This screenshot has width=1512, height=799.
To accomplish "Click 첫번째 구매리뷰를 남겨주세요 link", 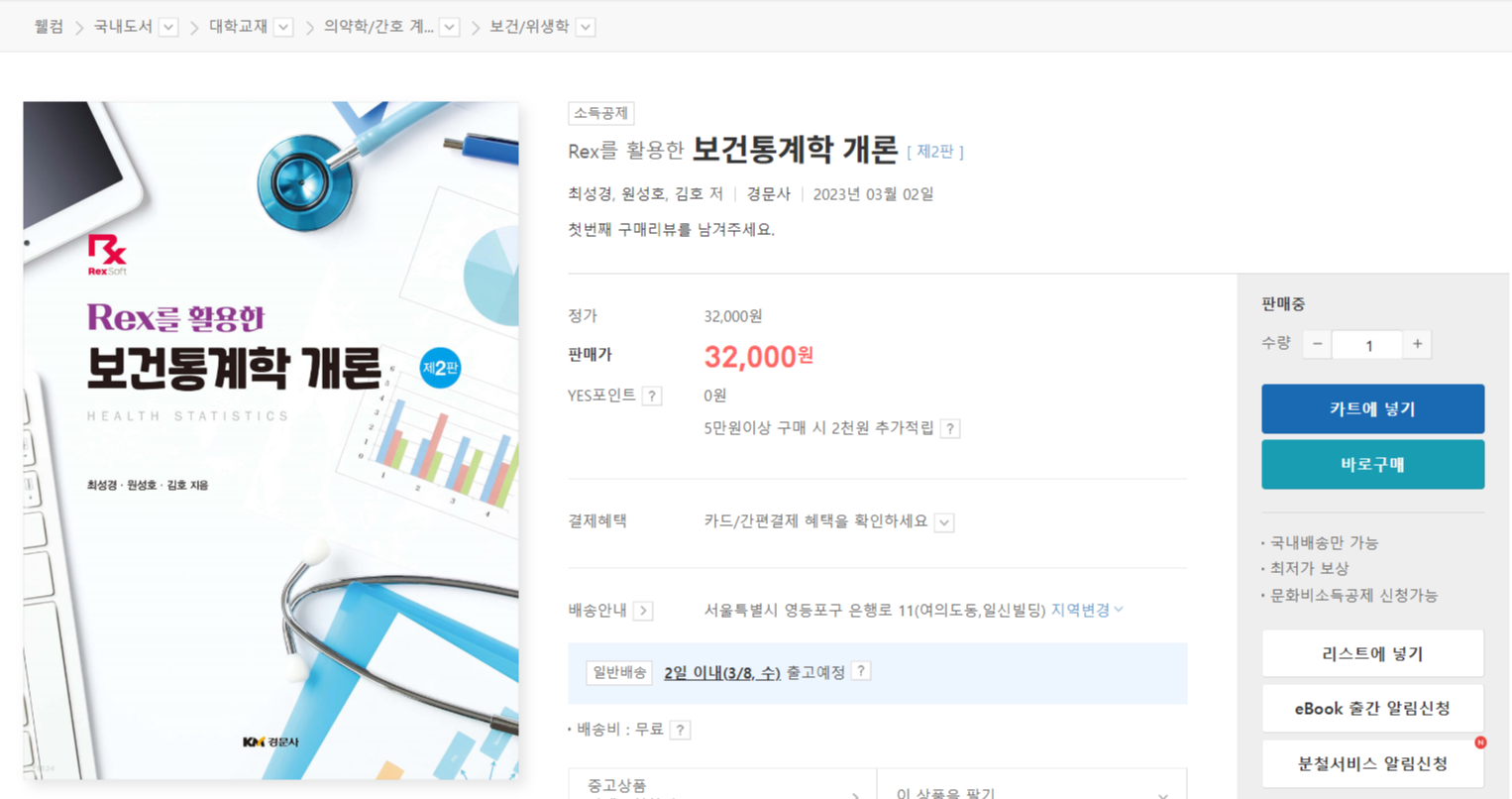I will 671,230.
